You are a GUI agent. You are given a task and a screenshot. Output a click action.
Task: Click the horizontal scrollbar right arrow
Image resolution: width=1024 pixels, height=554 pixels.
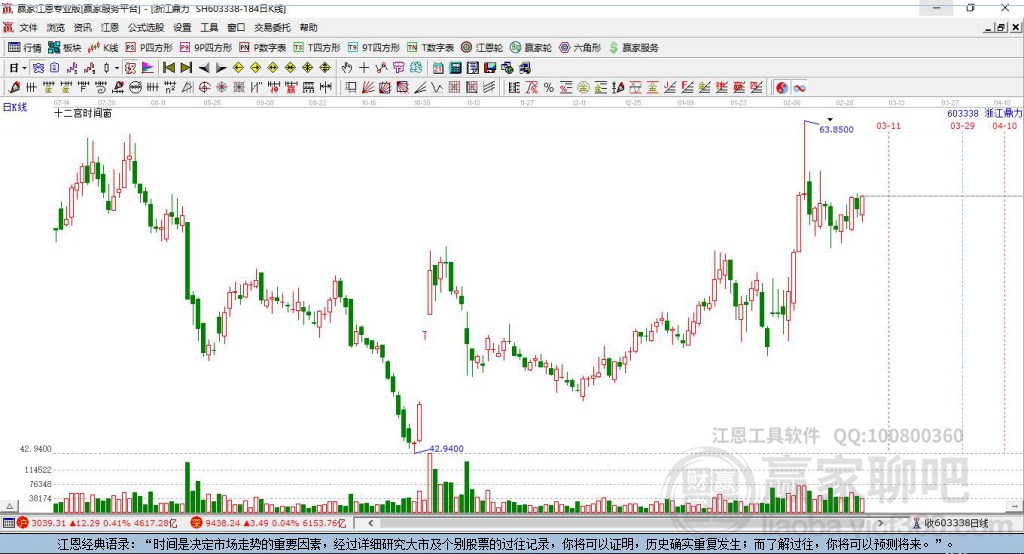(x=880, y=523)
